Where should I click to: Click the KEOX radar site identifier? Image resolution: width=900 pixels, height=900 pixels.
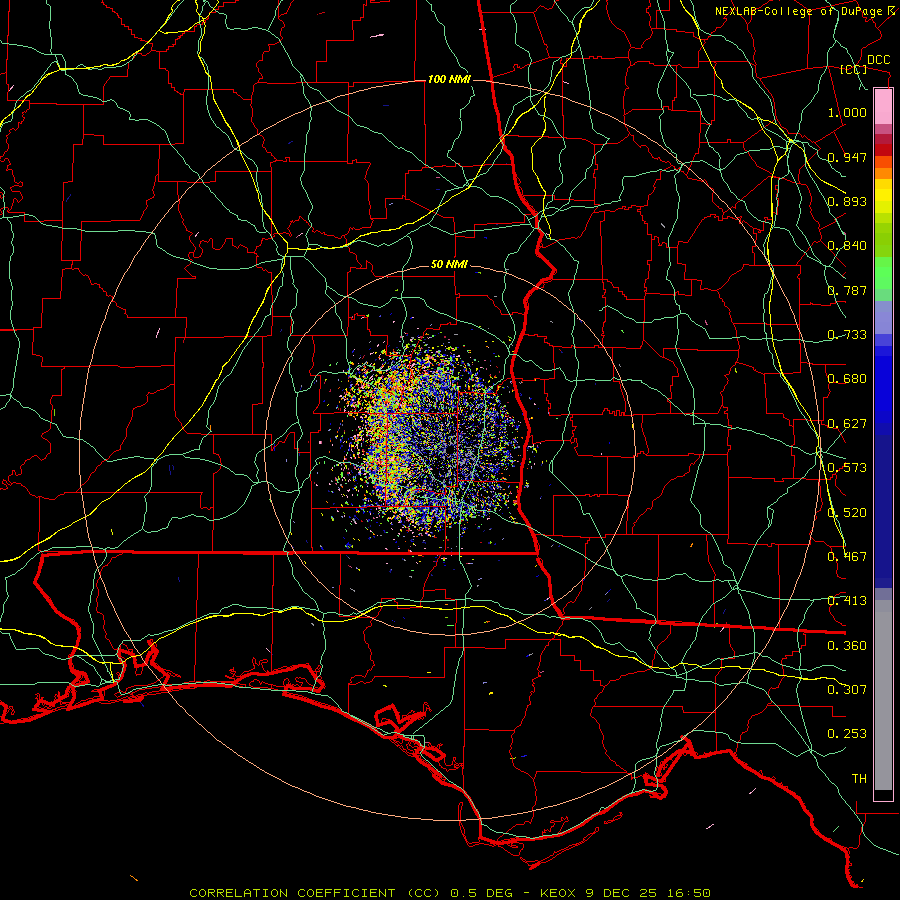point(560,893)
